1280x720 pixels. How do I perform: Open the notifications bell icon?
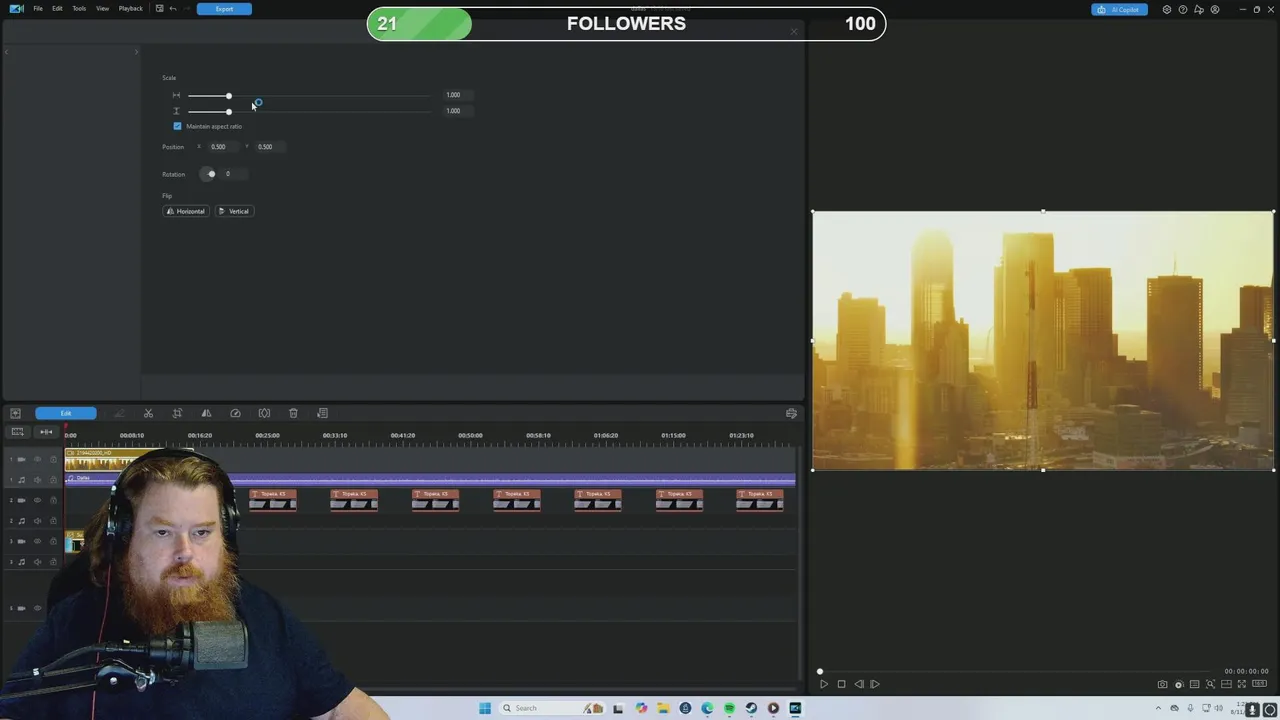(1199, 10)
